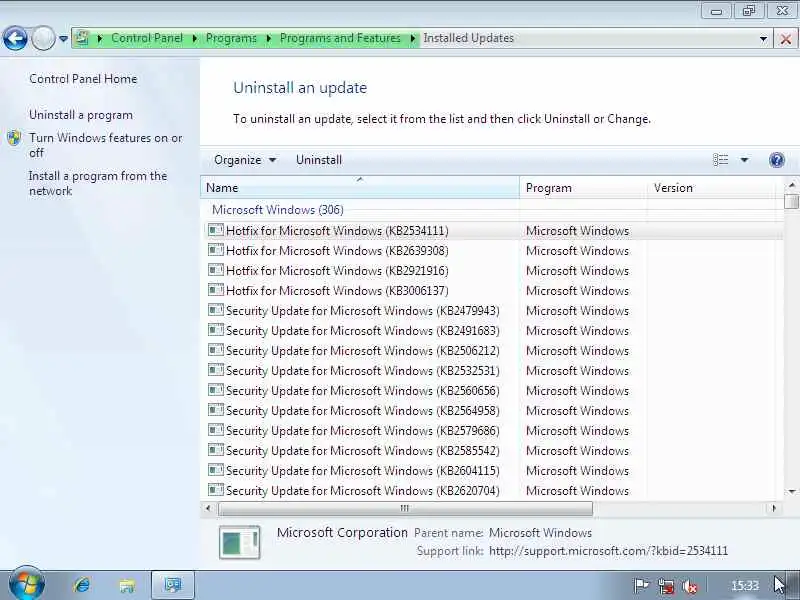Screen dimensions: 800x600
Task: Click the scroll down arrow of the list
Action: point(792,491)
